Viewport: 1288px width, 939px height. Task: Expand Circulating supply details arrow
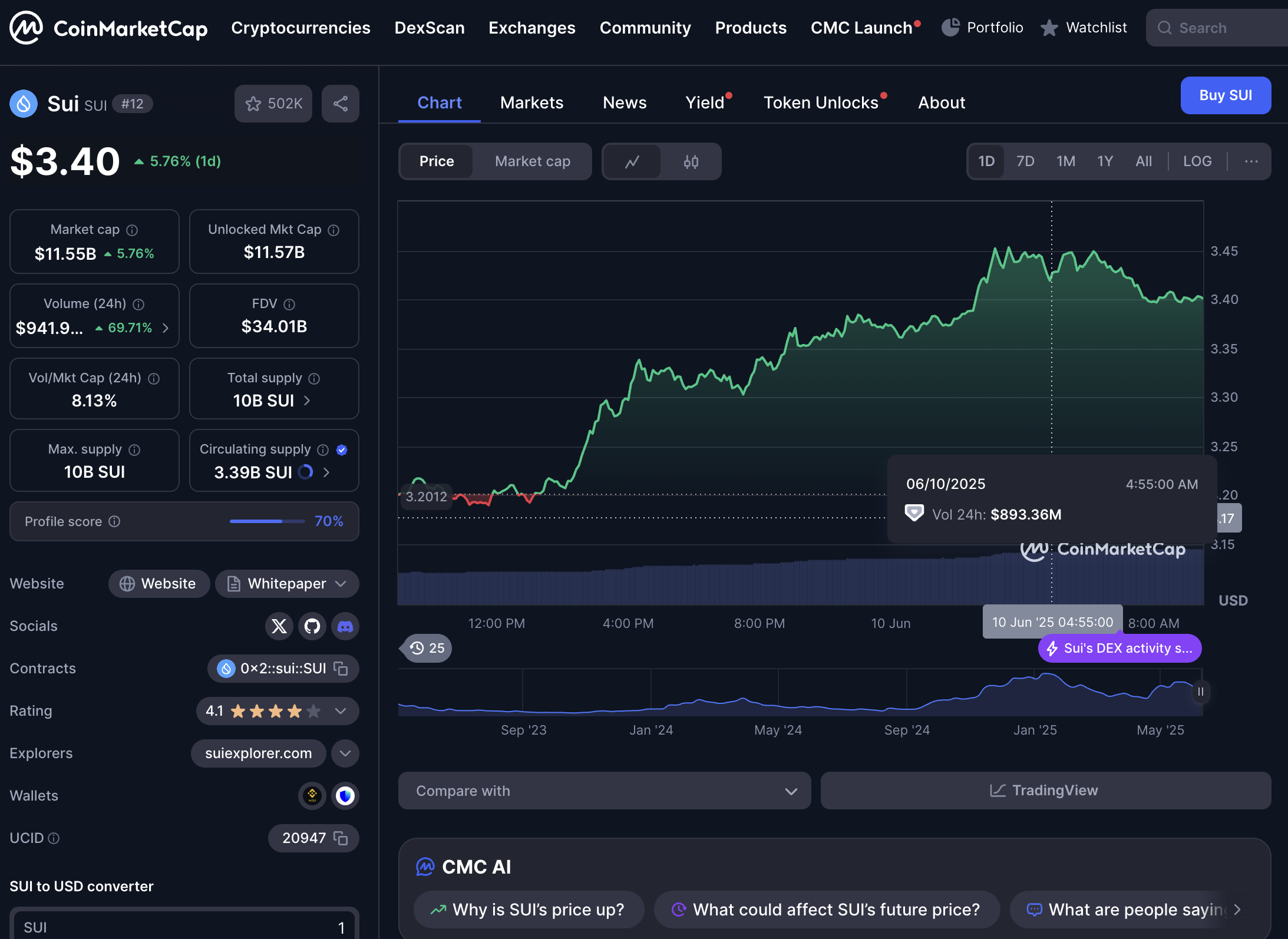(326, 472)
